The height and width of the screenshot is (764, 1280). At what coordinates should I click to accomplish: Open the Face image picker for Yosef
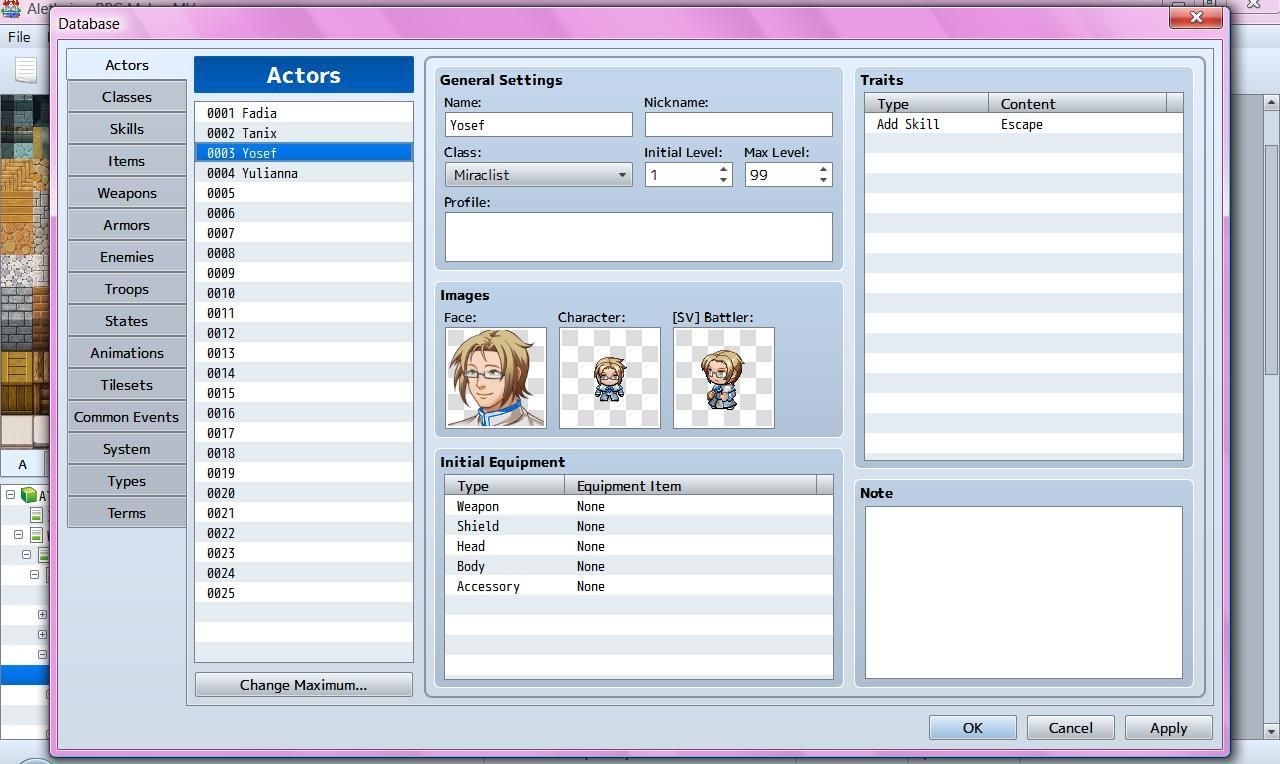point(495,377)
